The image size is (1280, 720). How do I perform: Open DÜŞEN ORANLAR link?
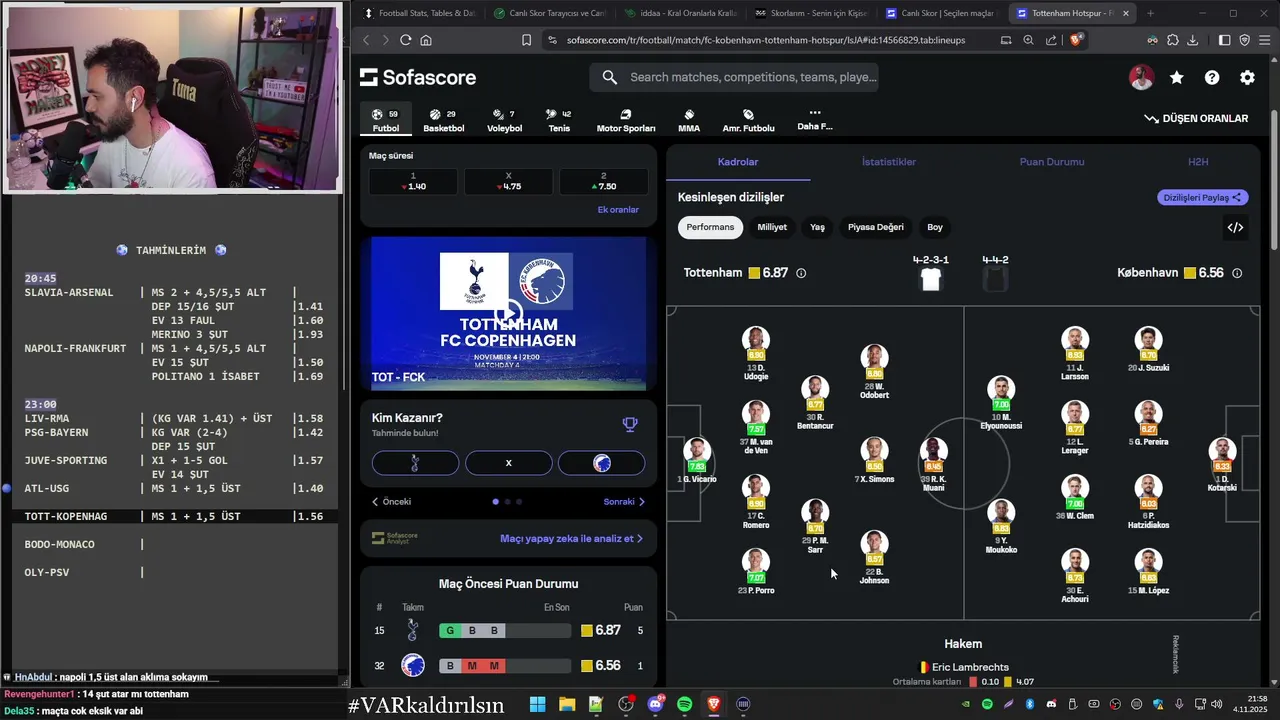[1196, 118]
